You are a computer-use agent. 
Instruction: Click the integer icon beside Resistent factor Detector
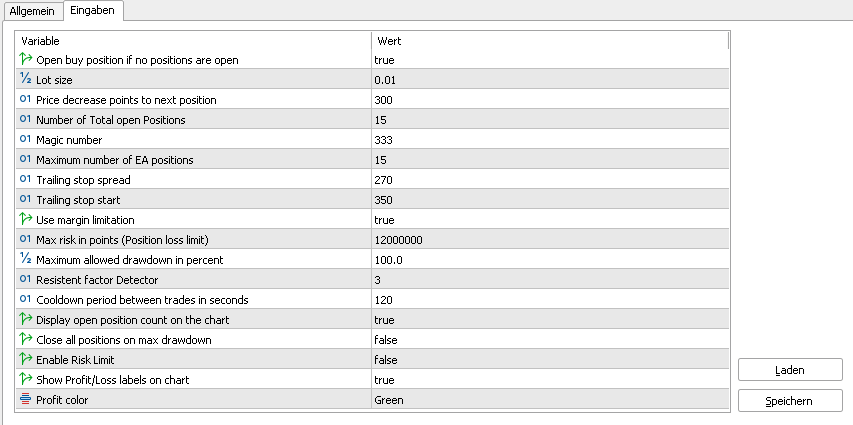pyautogui.click(x=25, y=280)
